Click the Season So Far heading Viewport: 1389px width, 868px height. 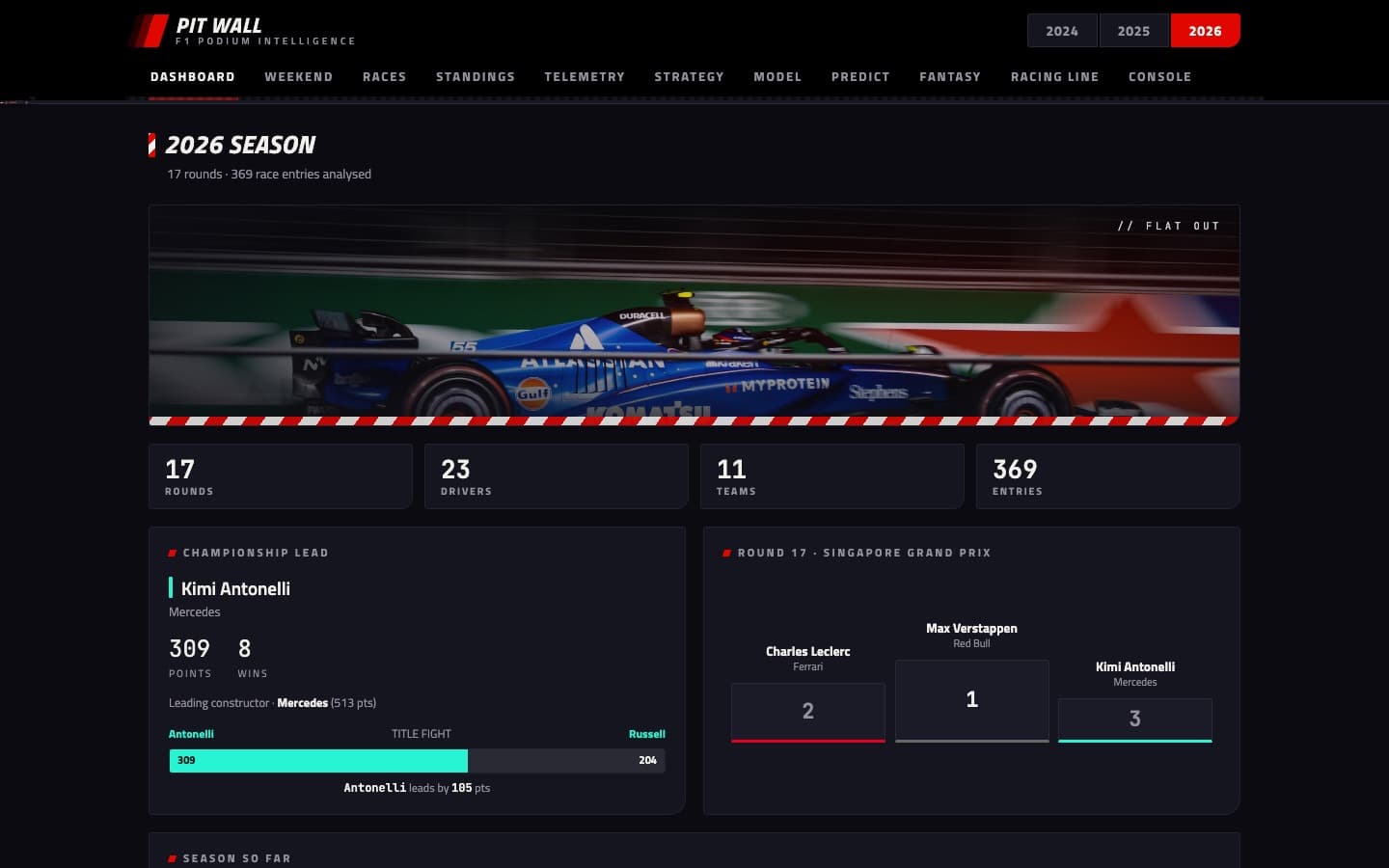(x=236, y=858)
